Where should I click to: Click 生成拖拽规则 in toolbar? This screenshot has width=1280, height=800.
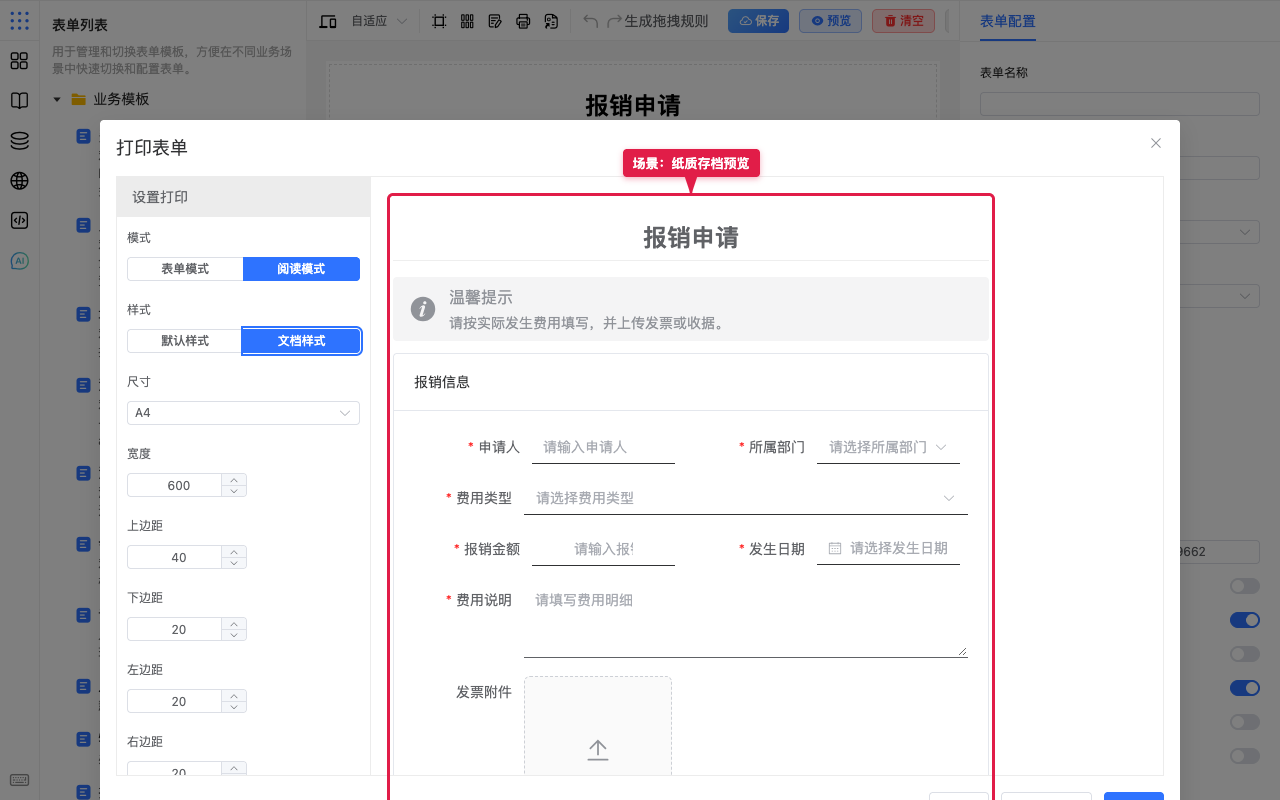pyautogui.click(x=666, y=21)
